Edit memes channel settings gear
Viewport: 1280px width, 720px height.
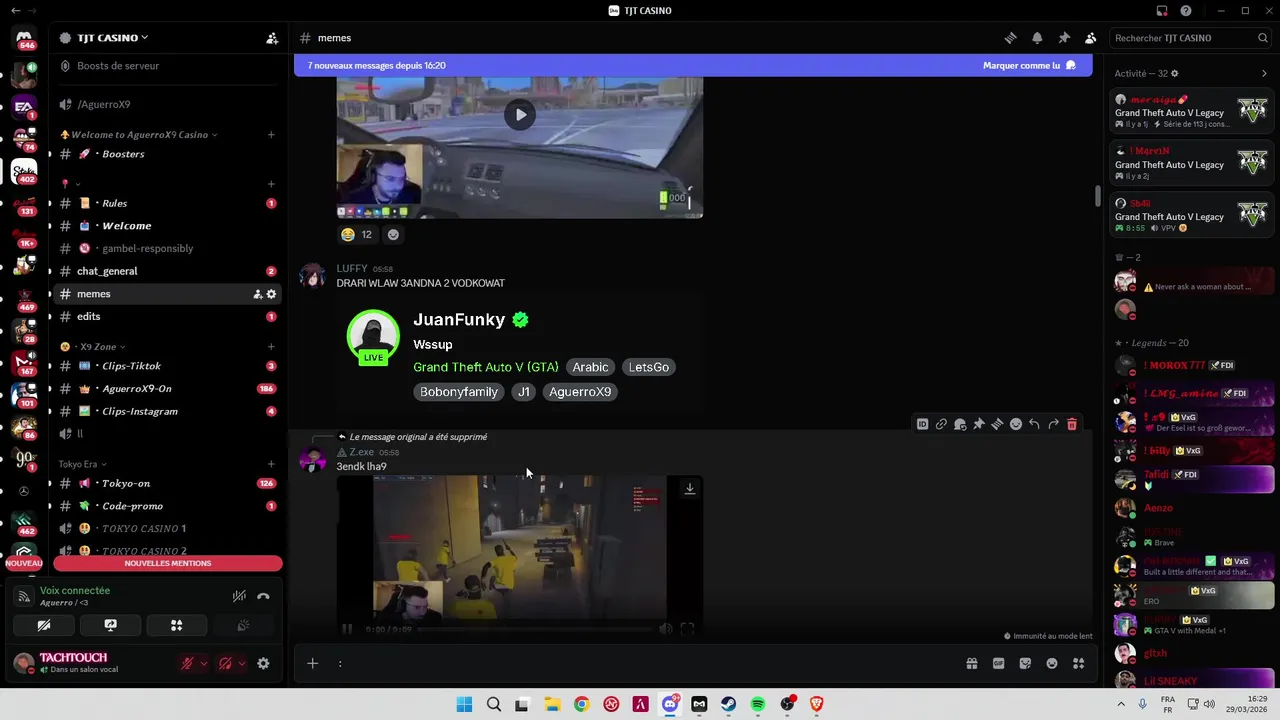point(271,294)
